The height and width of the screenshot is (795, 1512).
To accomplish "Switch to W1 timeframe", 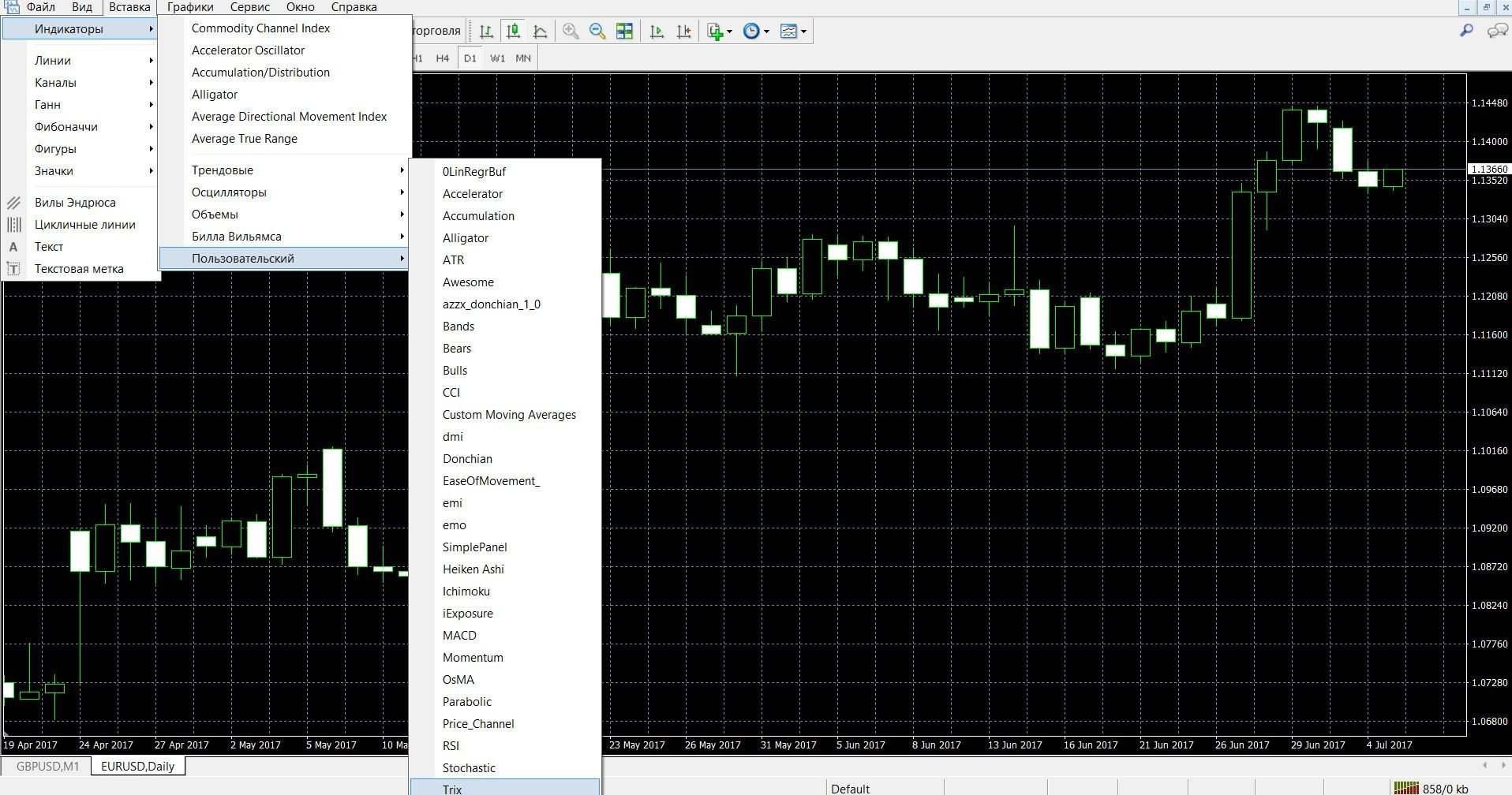I will click(x=497, y=58).
